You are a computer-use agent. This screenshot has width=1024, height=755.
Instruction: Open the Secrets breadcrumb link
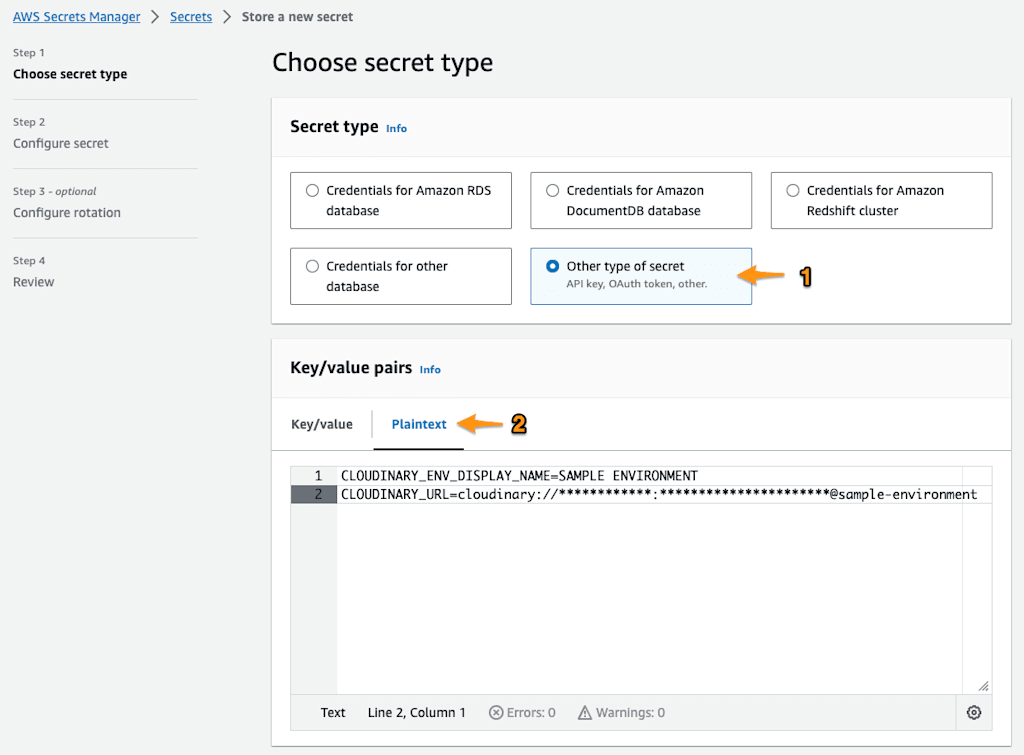click(x=191, y=17)
